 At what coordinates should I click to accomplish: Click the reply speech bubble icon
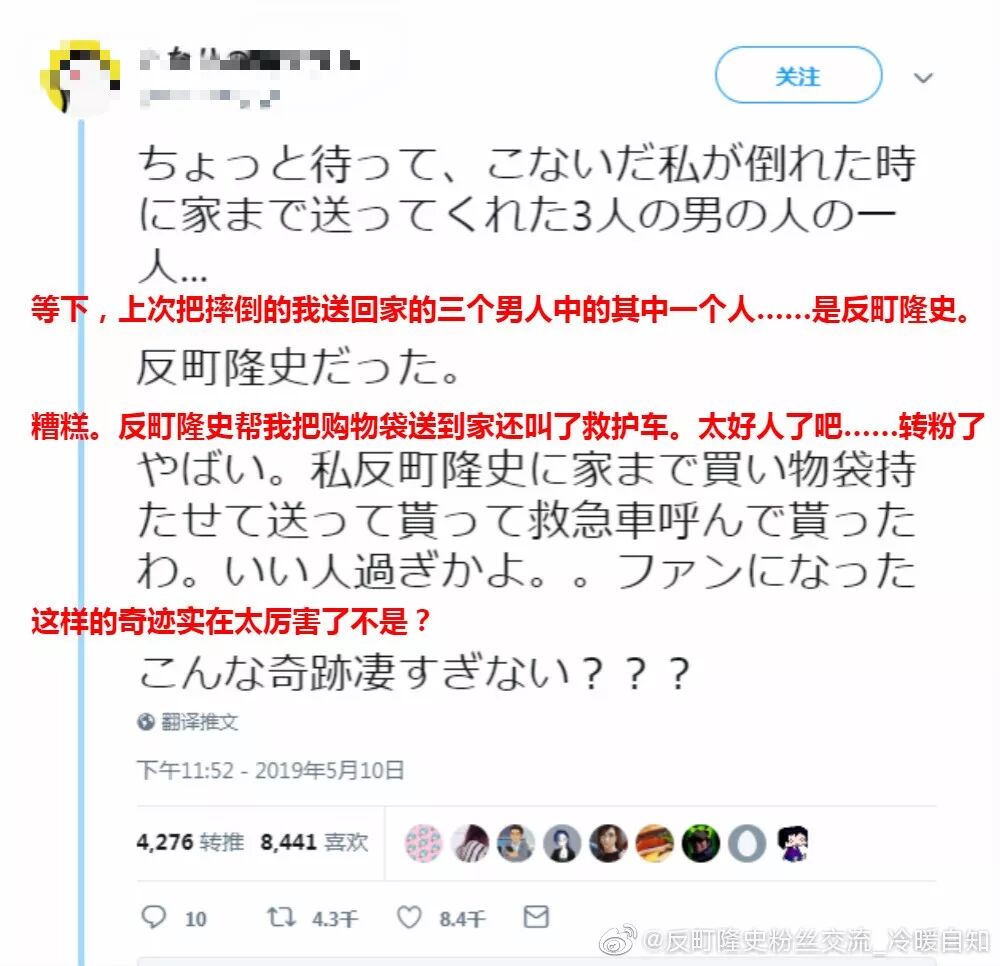(153, 917)
